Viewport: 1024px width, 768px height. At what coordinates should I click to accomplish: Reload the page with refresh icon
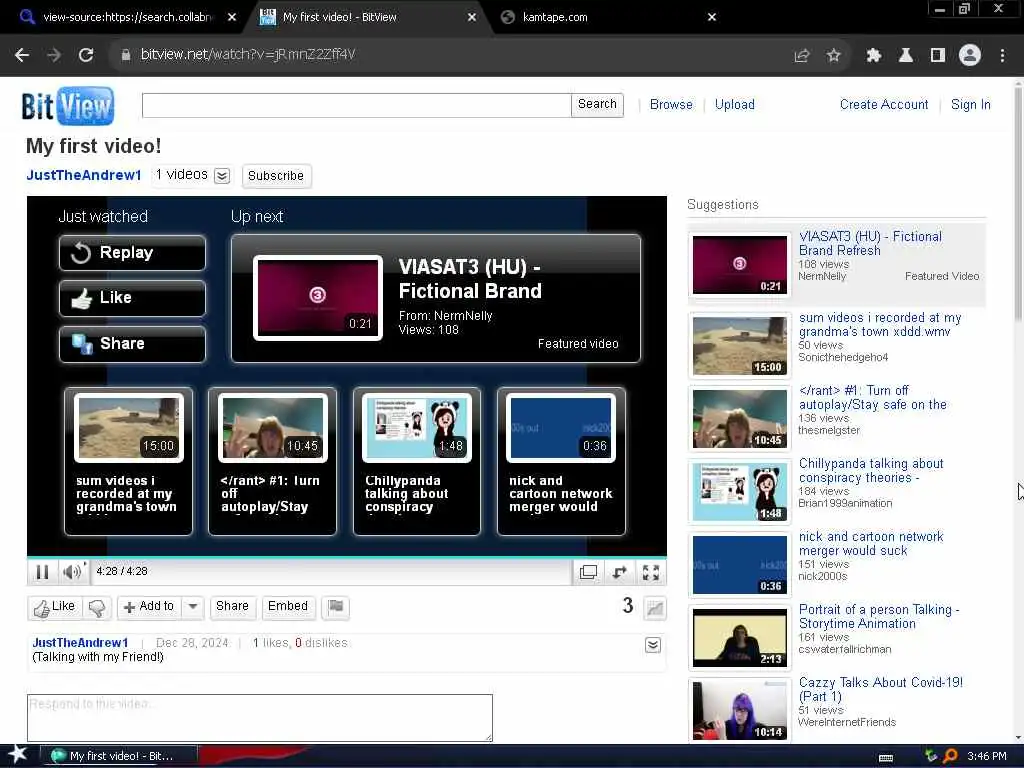click(x=86, y=55)
